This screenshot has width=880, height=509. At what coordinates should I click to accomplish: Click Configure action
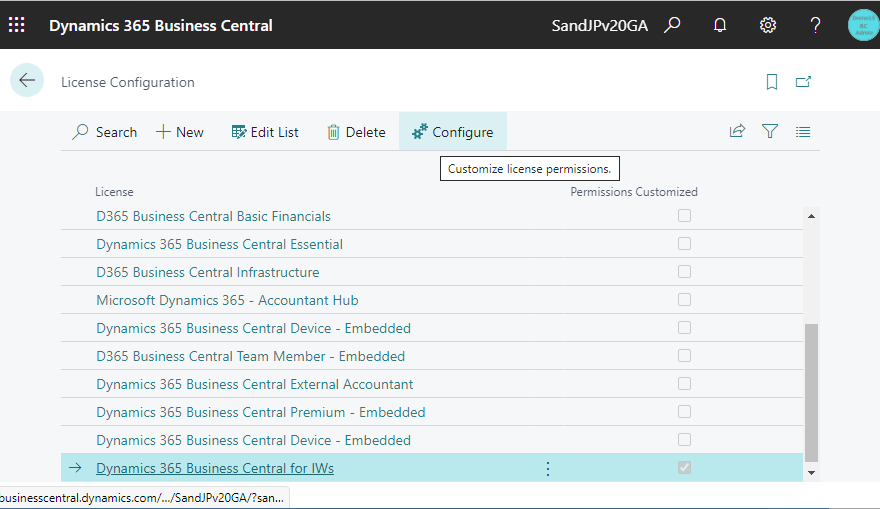452,132
